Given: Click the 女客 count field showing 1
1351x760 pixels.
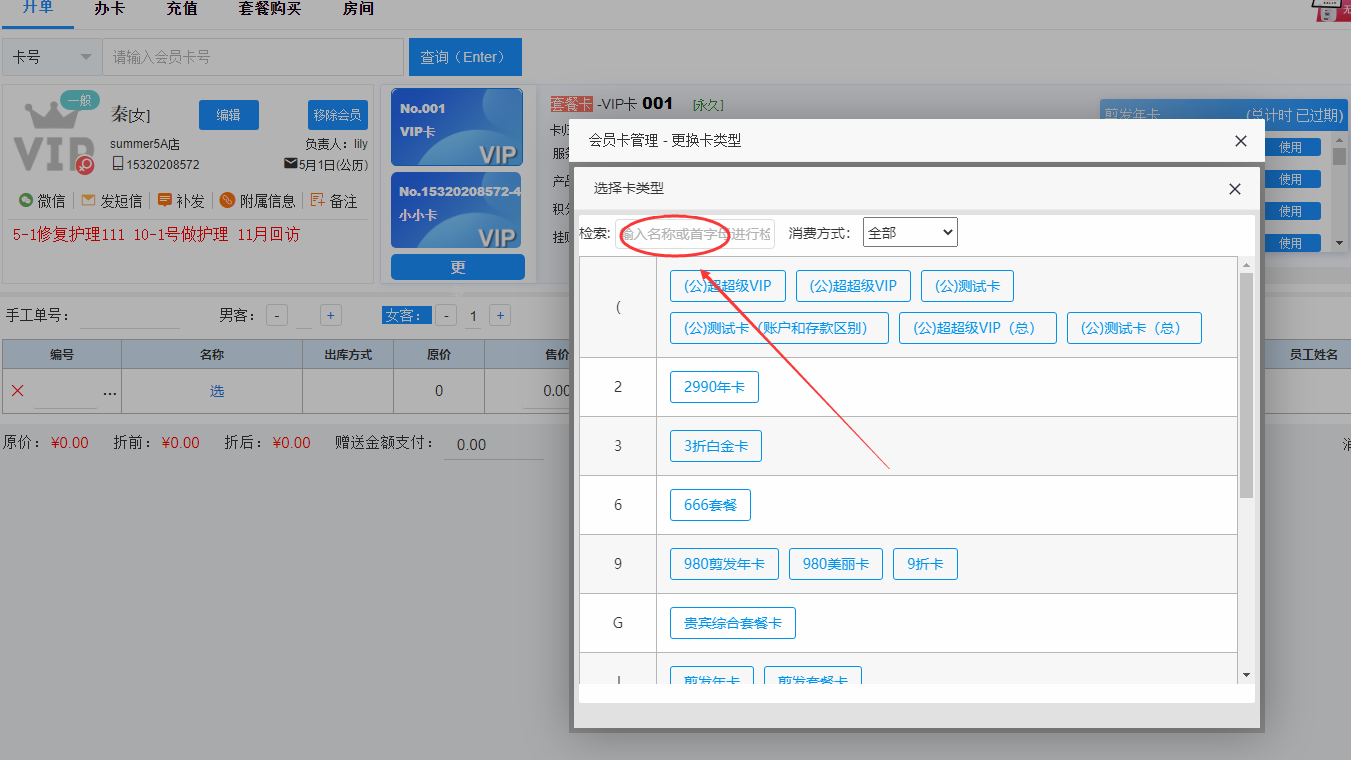Looking at the screenshot, I should (473, 316).
